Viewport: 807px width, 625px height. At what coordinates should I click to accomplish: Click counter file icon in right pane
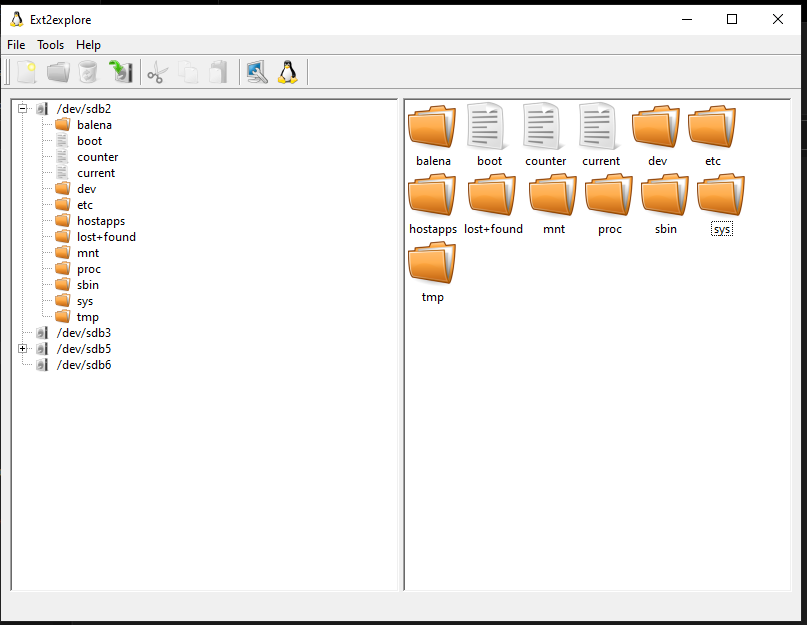tap(543, 127)
